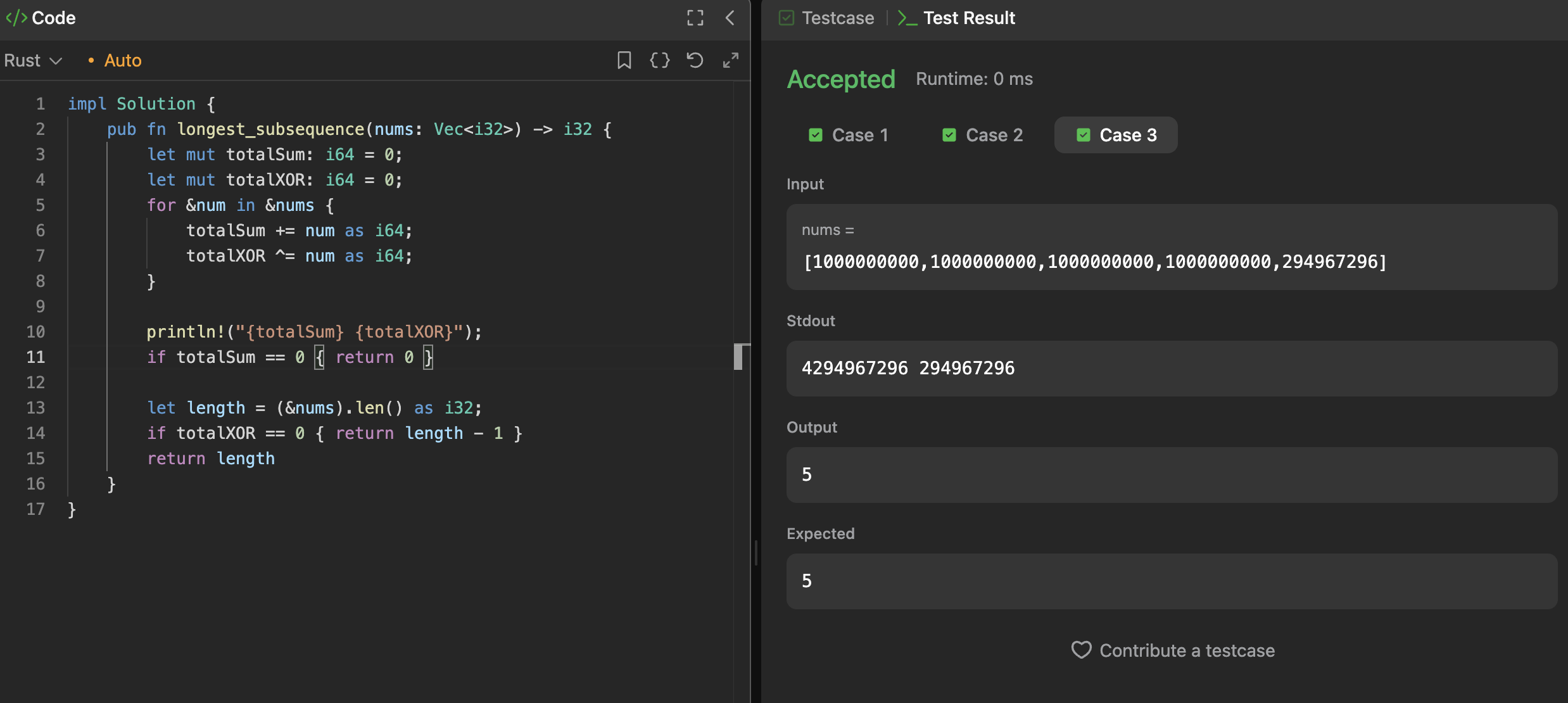This screenshot has height=703, width=1568.
Task: Click 'impl Solution' on line 1
Action: (132, 104)
